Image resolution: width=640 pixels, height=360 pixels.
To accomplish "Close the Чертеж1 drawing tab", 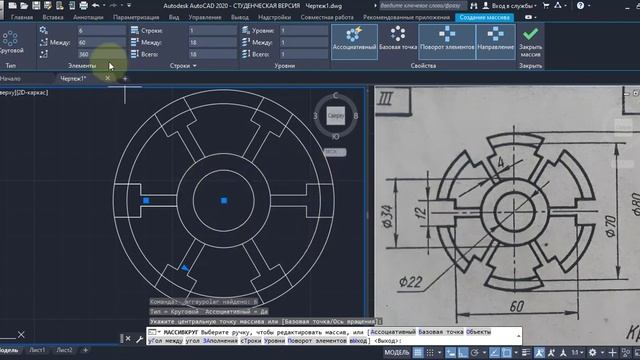I will click(107, 78).
